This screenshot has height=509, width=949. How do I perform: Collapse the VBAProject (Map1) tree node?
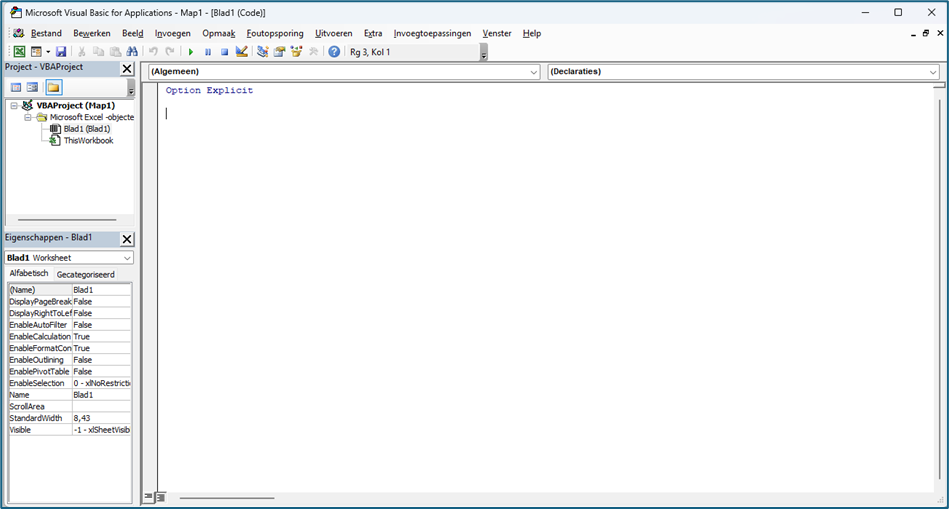15,105
